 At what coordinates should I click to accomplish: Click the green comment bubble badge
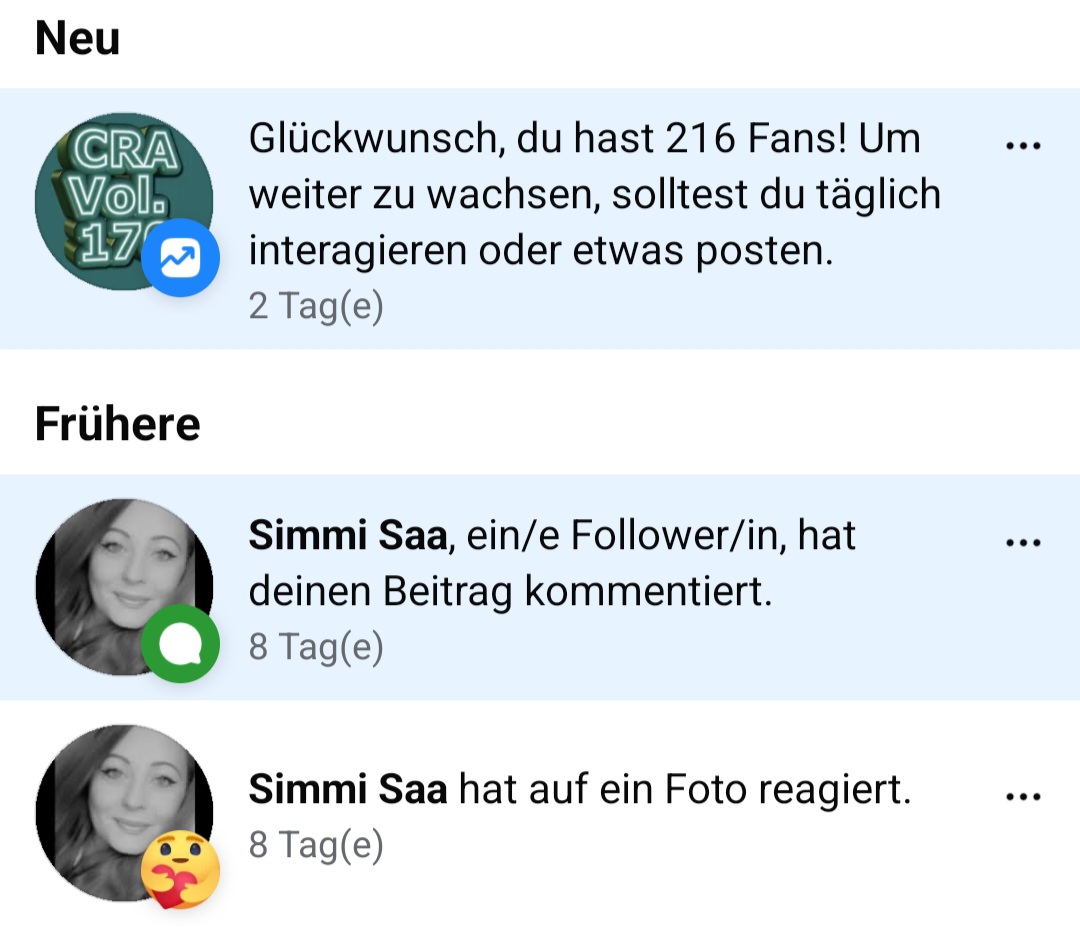180,643
